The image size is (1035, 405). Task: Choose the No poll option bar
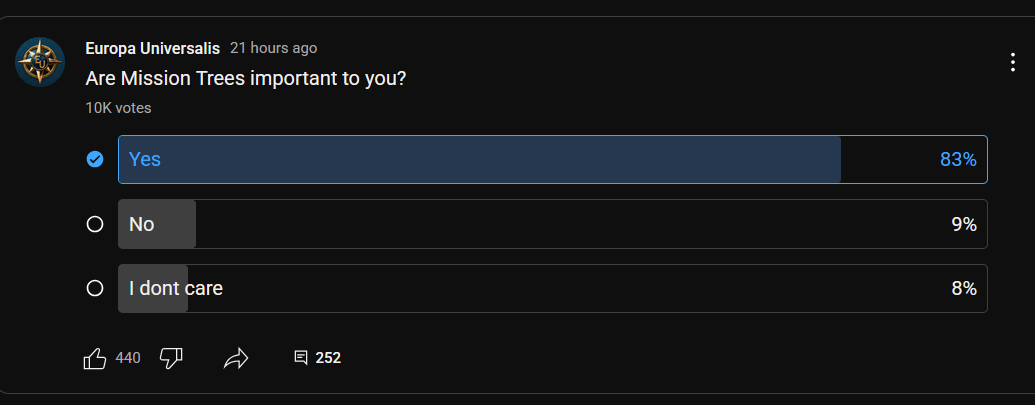point(552,224)
